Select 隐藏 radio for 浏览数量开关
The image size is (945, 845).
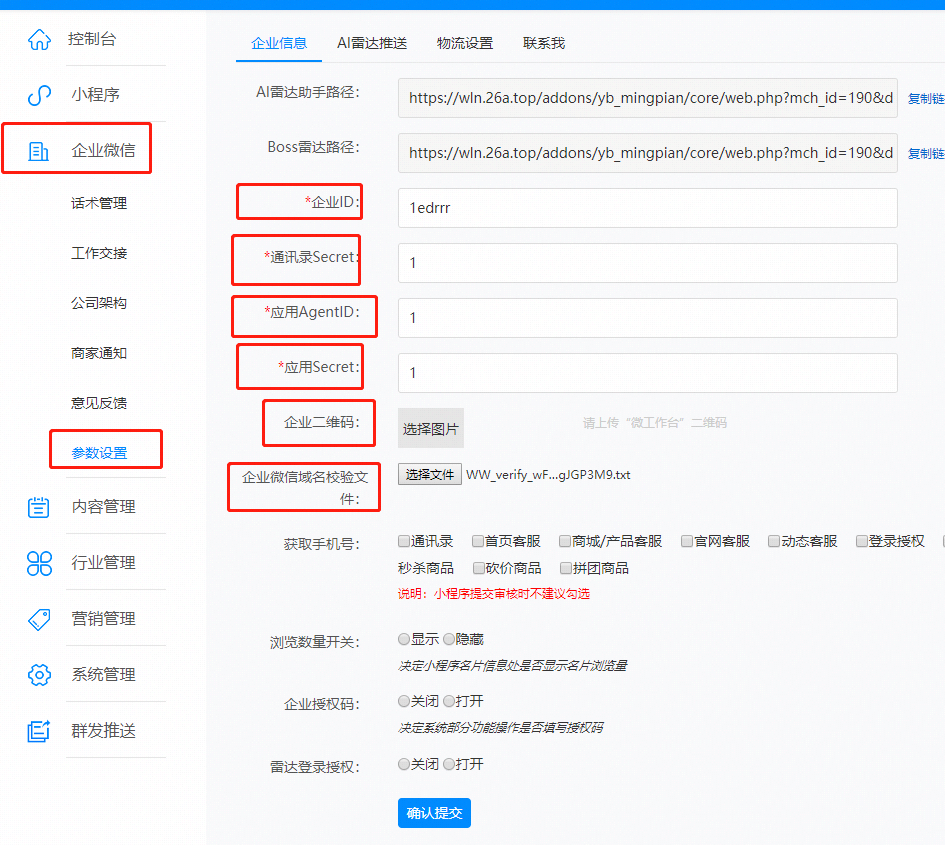click(449, 639)
